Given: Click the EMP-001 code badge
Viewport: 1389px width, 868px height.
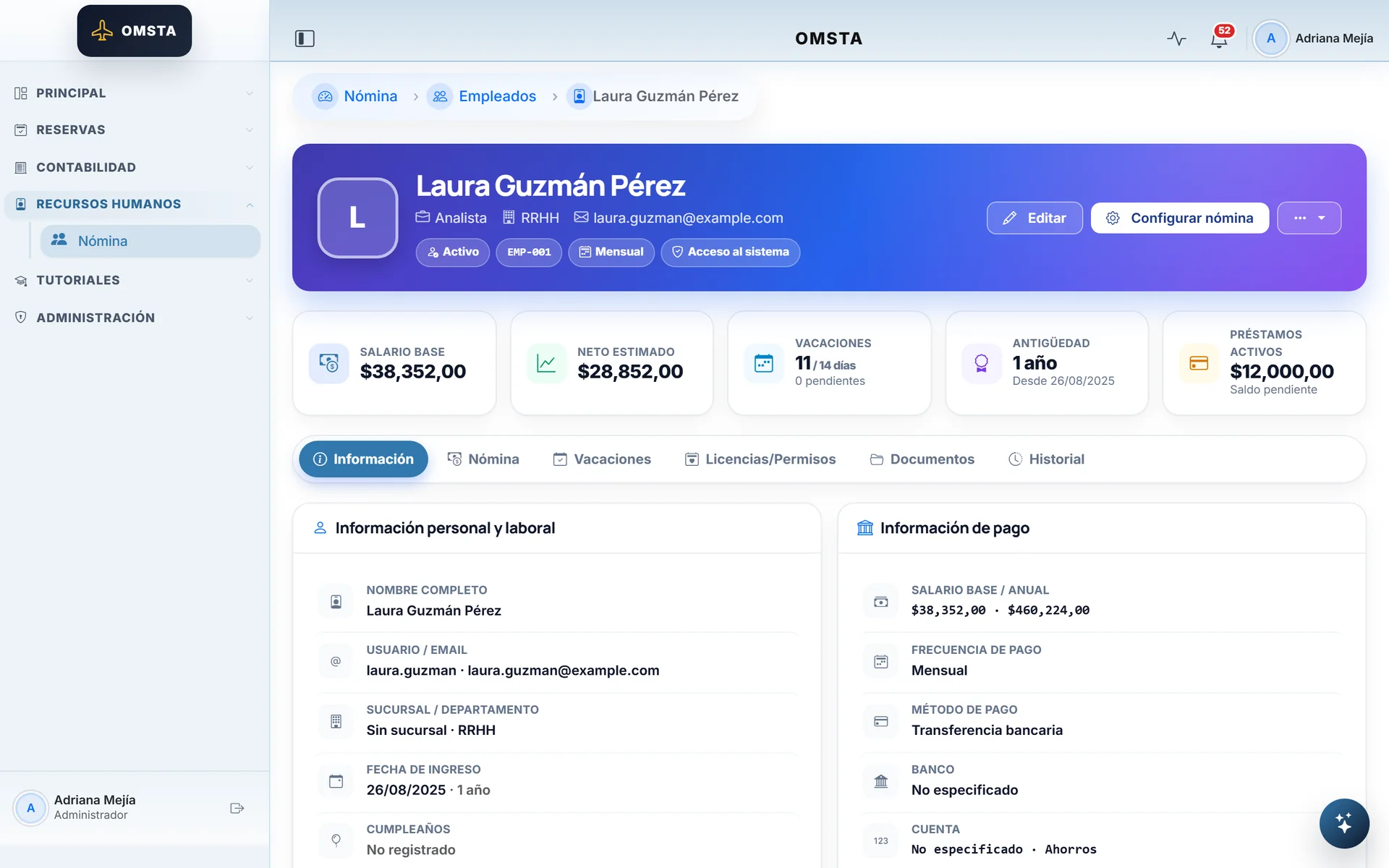Looking at the screenshot, I should 529,252.
